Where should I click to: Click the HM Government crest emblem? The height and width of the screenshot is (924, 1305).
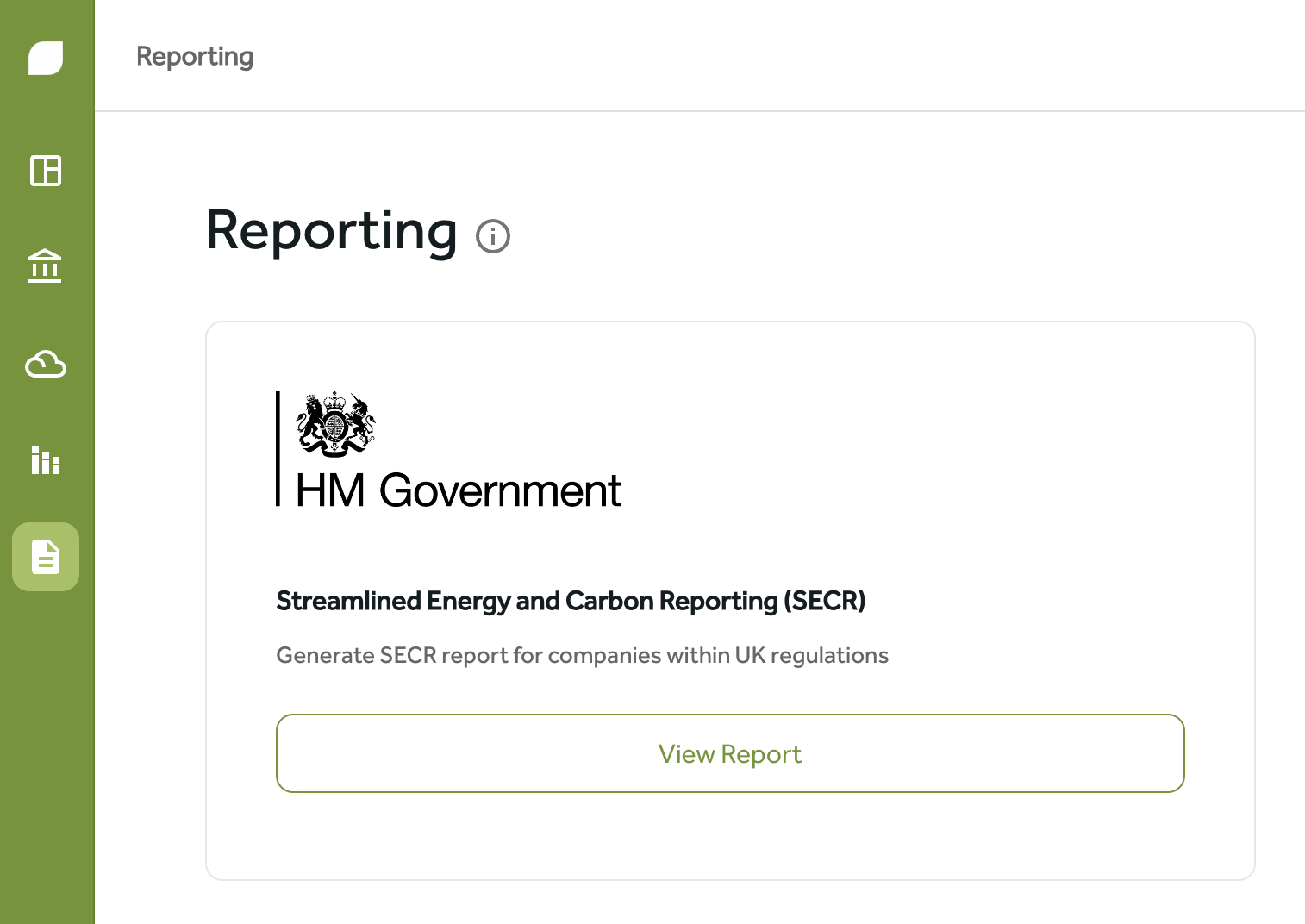(336, 422)
